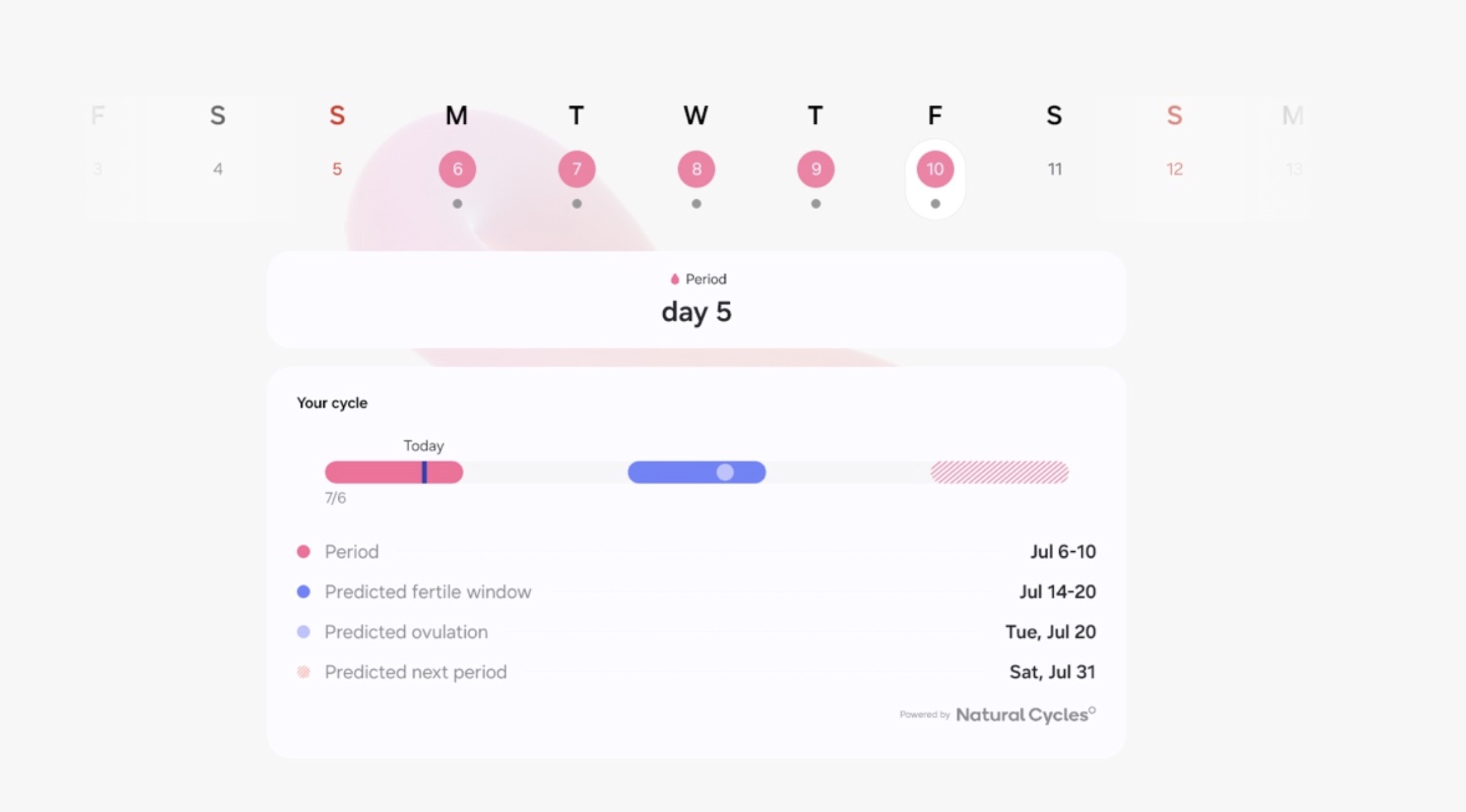The width and height of the screenshot is (1466, 812).
Task: Click the blue fertile window bar
Action: 666,472
